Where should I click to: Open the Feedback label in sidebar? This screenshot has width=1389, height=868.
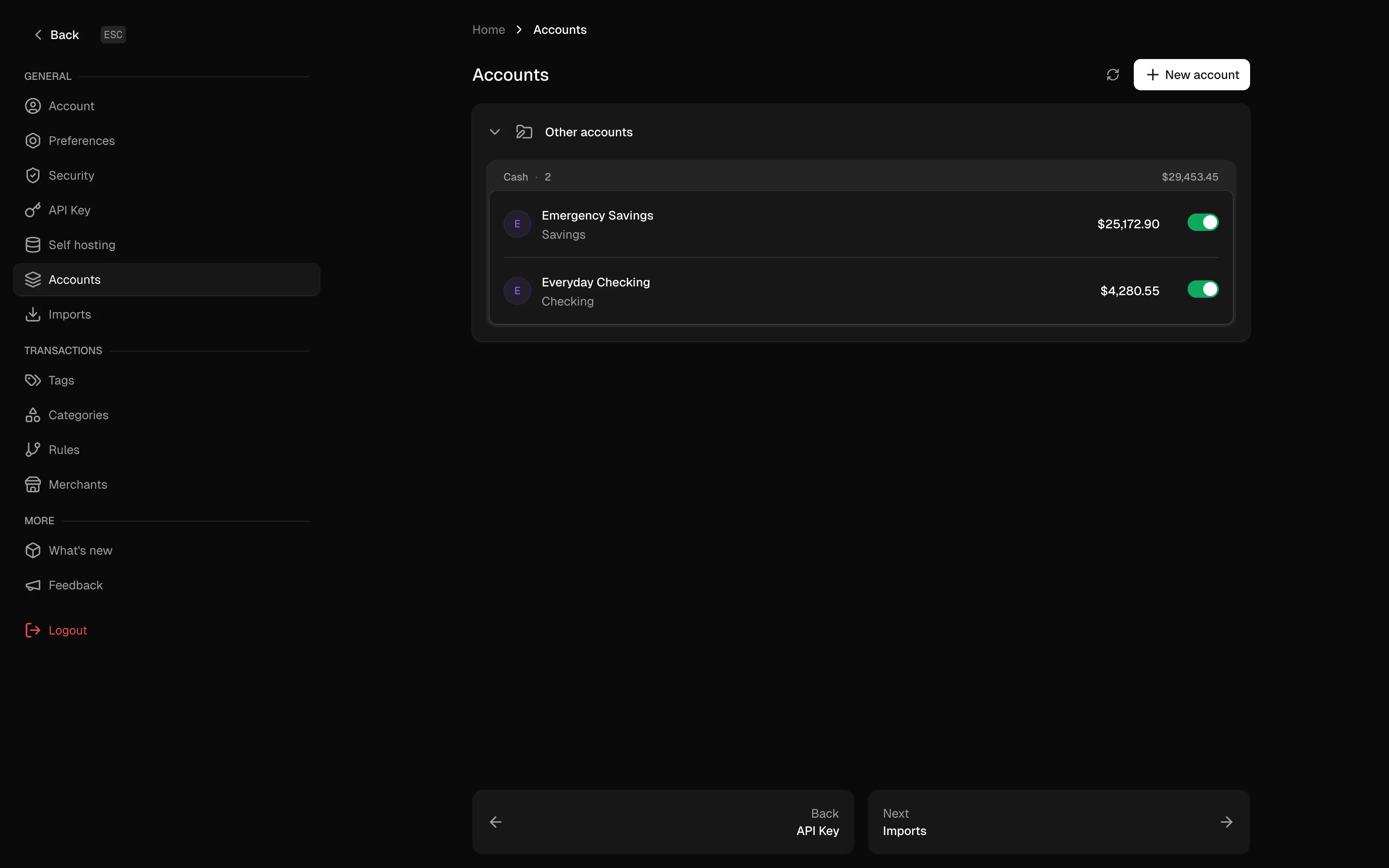[x=76, y=585]
